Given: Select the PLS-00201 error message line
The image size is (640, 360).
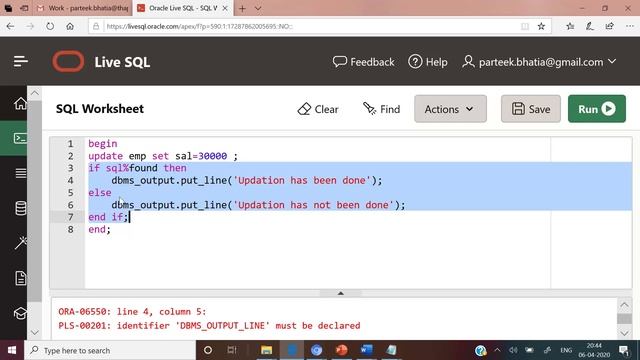Looking at the screenshot, I should [x=209, y=326].
